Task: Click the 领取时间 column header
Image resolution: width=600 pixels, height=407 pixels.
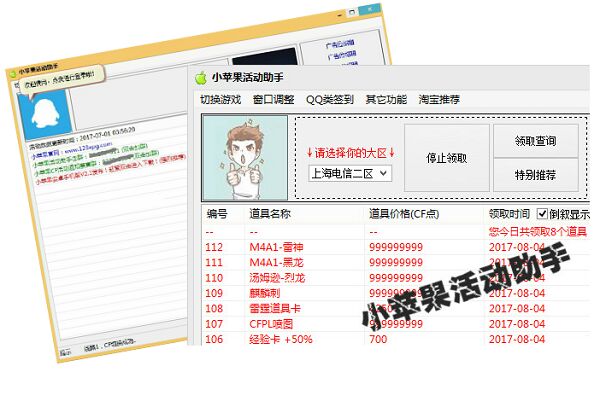Action: [x=509, y=214]
